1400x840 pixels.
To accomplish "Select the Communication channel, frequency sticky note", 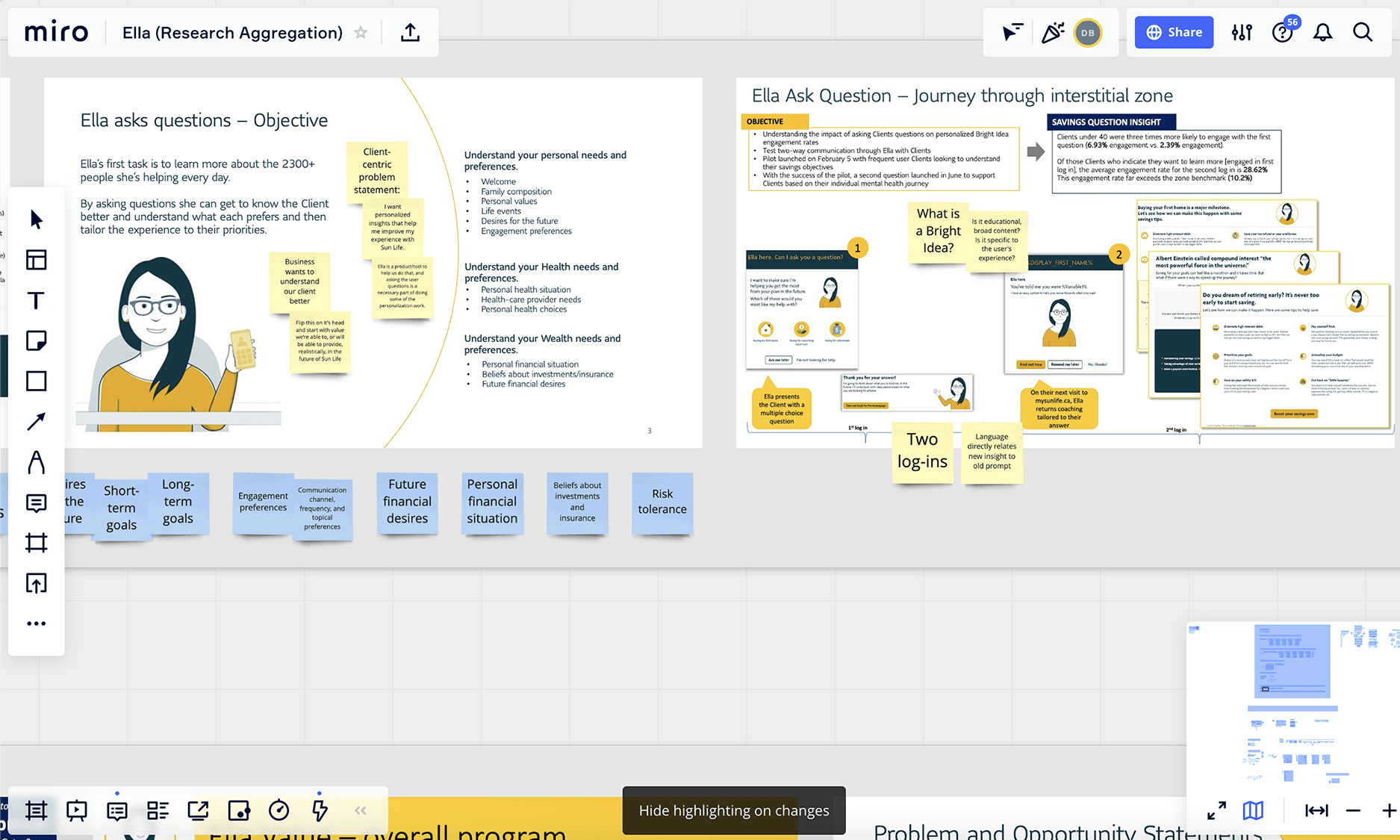I will coord(322,509).
